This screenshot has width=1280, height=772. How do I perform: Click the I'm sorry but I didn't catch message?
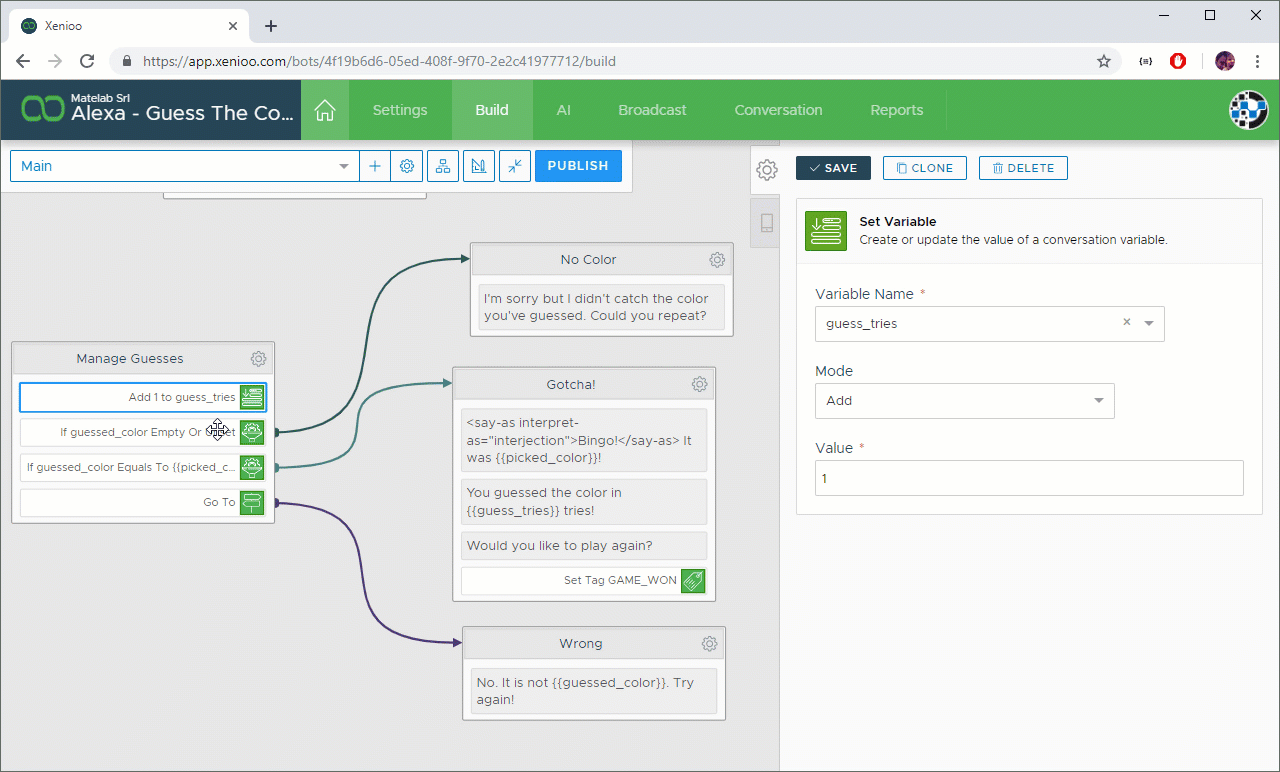(602, 307)
